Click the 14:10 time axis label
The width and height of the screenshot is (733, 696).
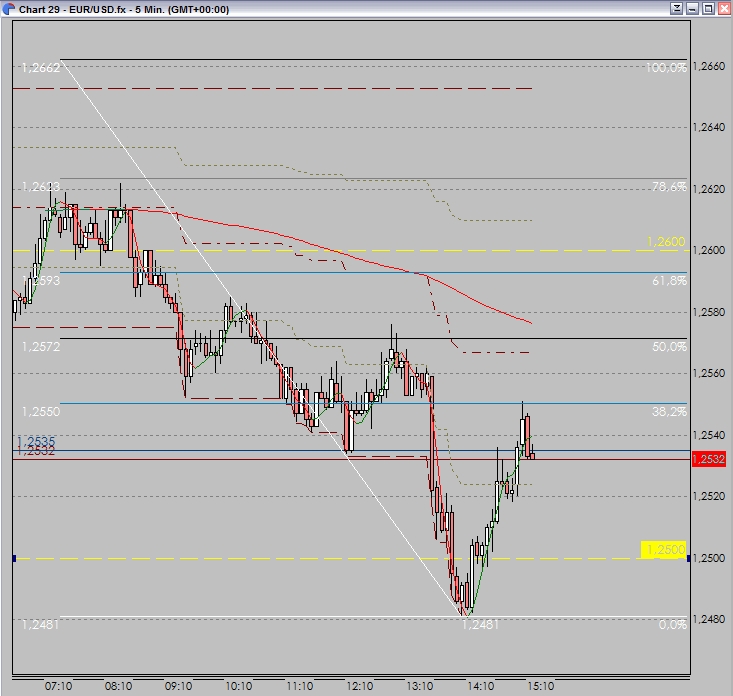pyautogui.click(x=481, y=686)
